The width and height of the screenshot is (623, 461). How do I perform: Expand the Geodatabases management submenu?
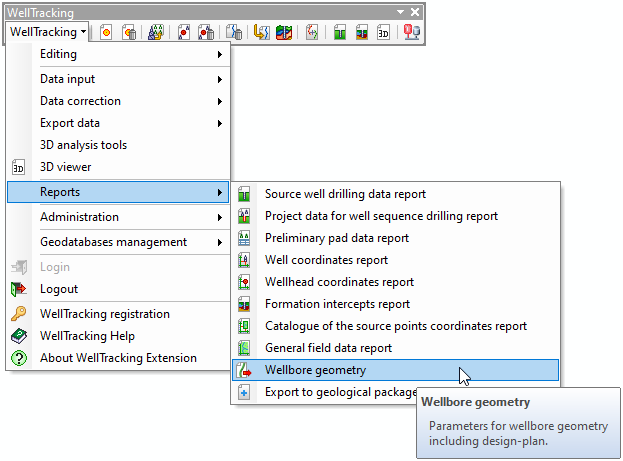[x=118, y=242]
